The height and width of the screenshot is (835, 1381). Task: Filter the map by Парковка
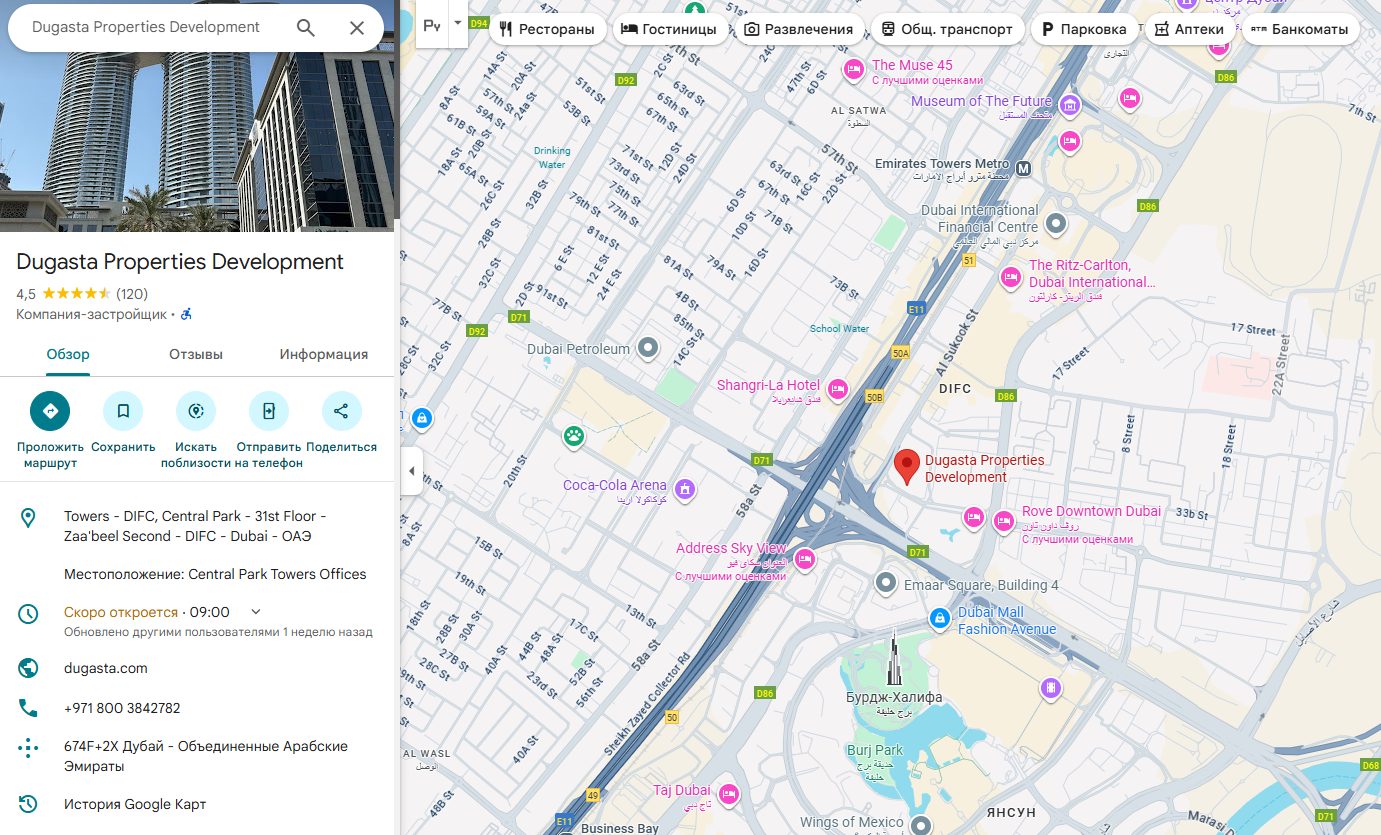coord(1084,29)
